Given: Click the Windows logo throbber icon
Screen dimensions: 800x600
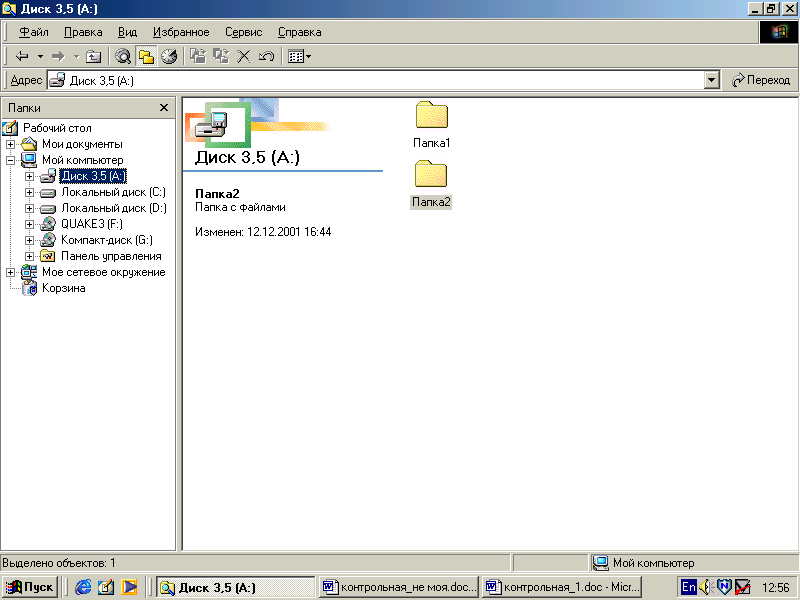Looking at the screenshot, I should [779, 32].
